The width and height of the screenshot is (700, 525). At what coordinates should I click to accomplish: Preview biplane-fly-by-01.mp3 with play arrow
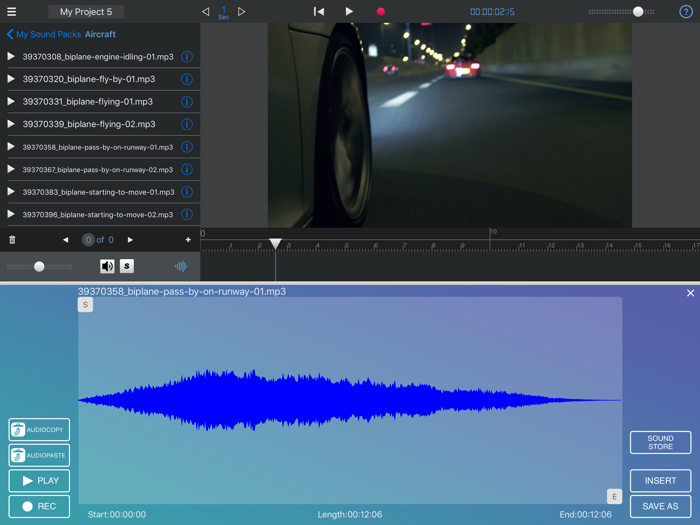click(11, 79)
